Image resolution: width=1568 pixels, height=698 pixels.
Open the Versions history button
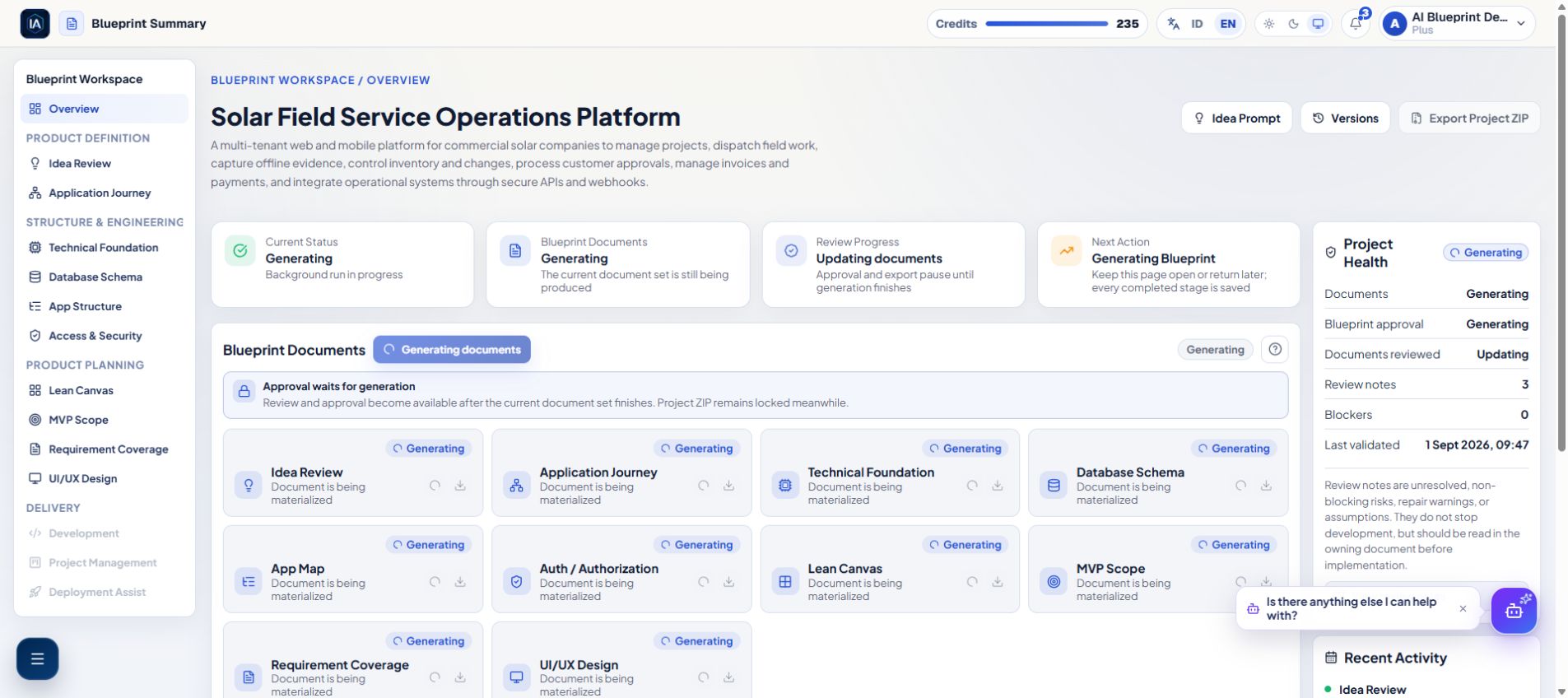click(1345, 118)
